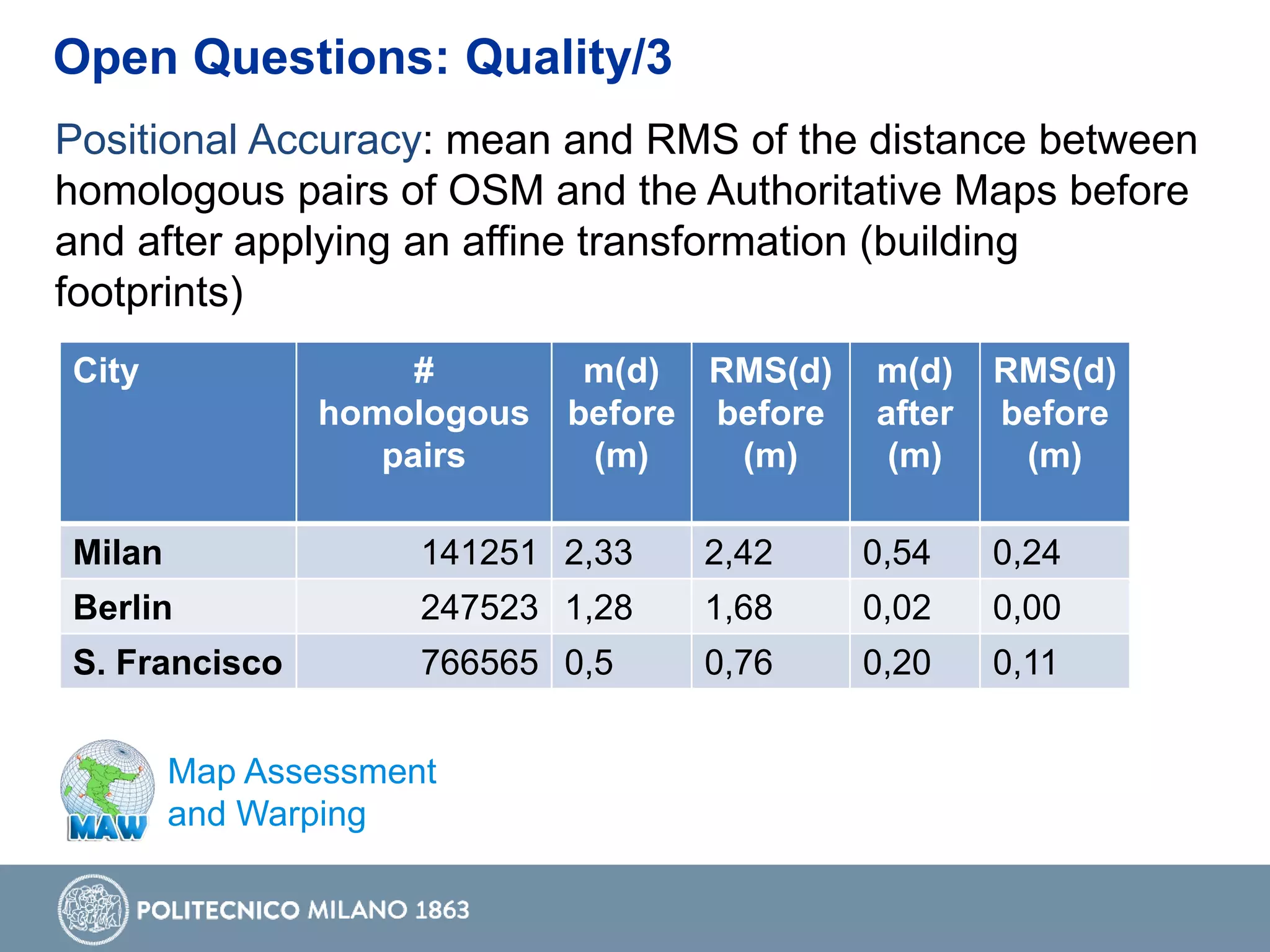This screenshot has height=952, width=1270.
Task: Click the '# homologous pairs' header cell
Action: click(x=424, y=413)
